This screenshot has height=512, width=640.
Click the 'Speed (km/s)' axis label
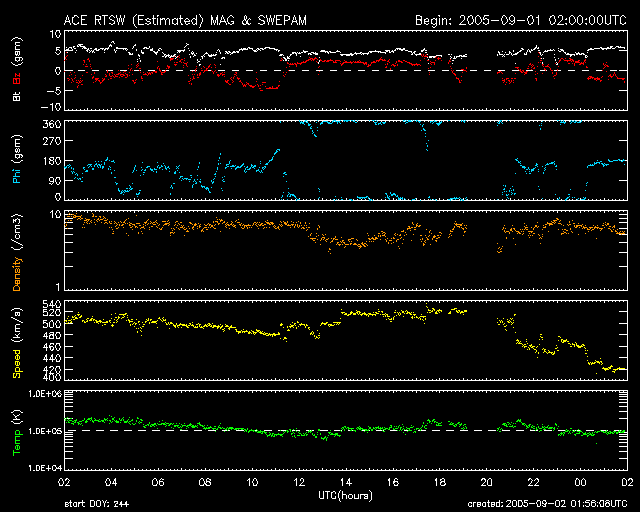click(17, 343)
